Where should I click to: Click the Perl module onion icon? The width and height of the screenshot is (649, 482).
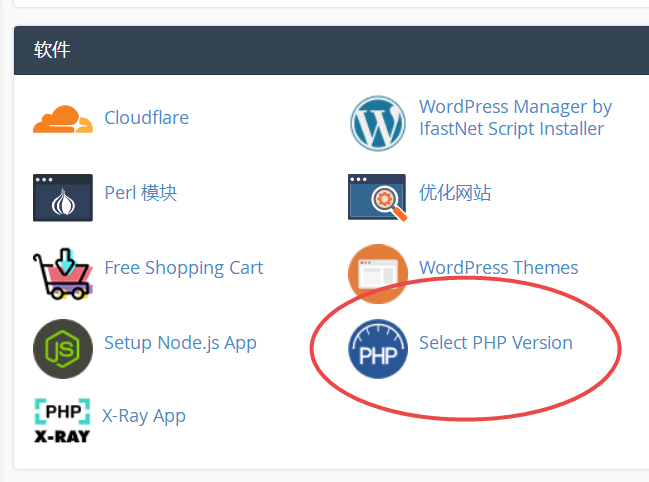coord(63,198)
